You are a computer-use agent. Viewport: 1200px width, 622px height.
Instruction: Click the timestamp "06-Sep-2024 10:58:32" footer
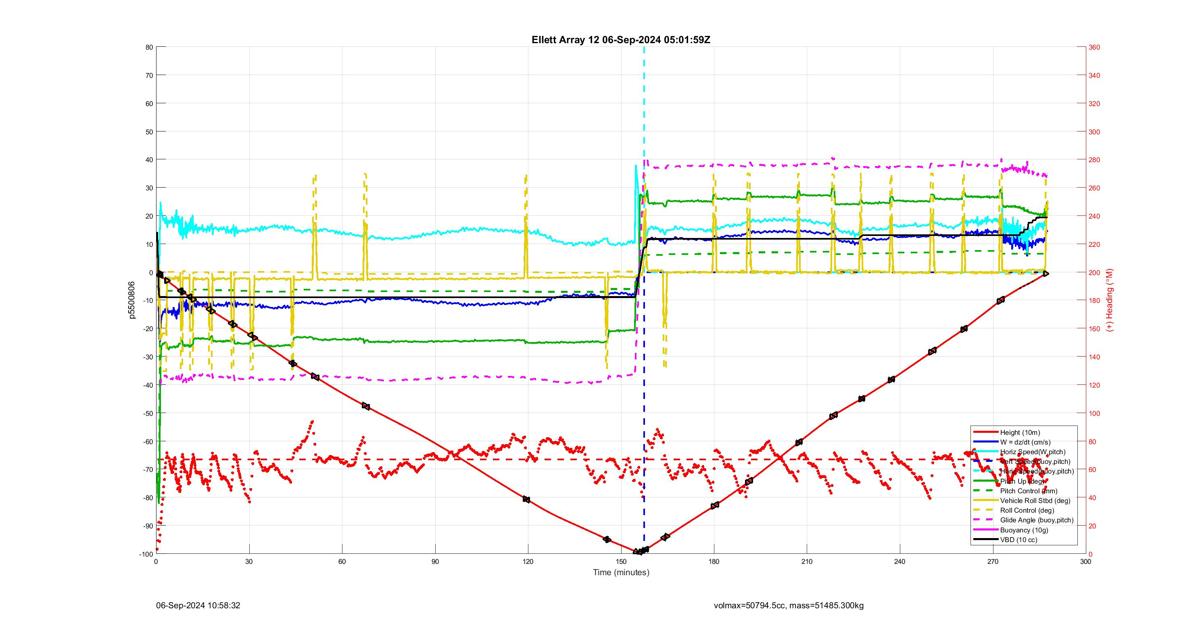tap(198, 605)
